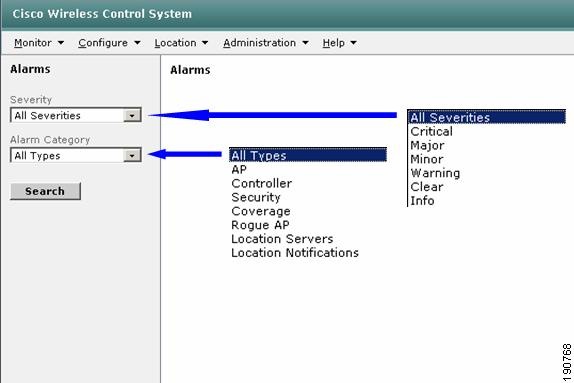
Task: Choose Warning severity option
Action: tap(435, 173)
